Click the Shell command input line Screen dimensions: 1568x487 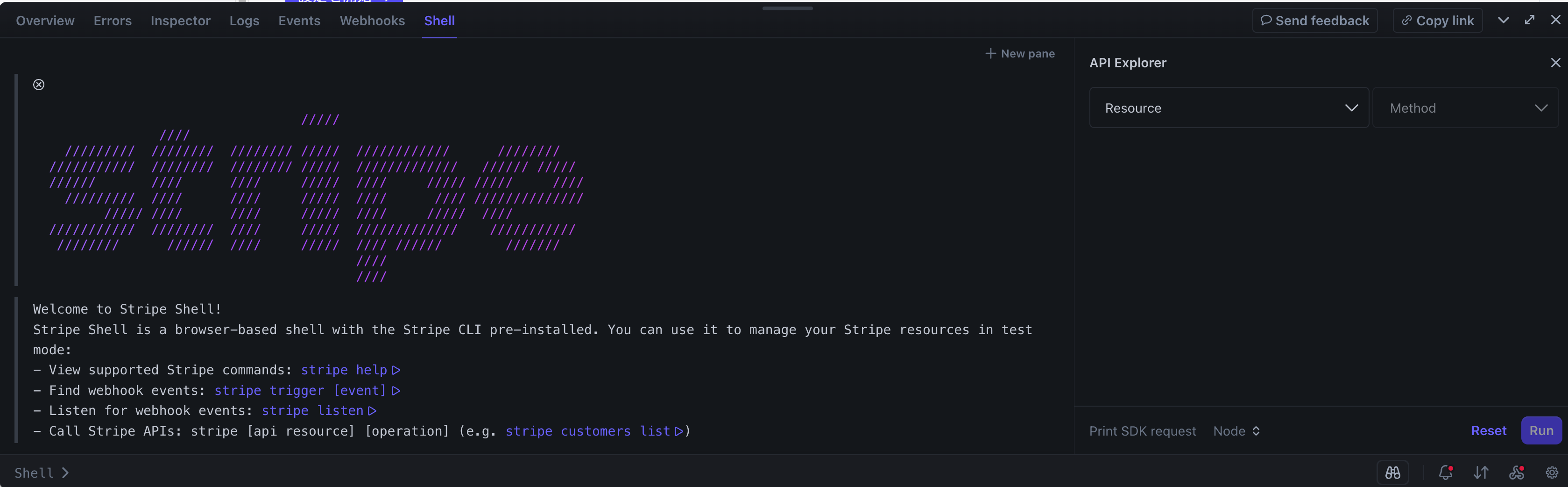tap(183, 473)
